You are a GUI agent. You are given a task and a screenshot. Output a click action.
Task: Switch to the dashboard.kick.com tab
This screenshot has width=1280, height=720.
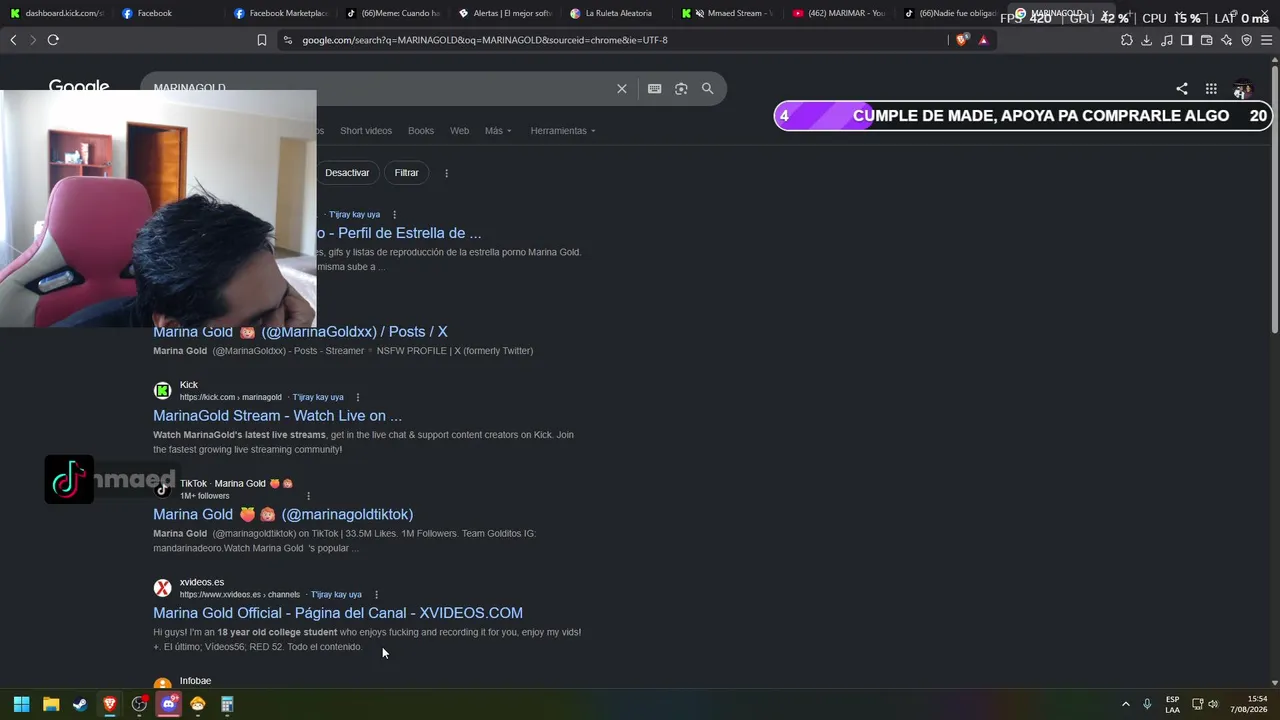coord(56,14)
